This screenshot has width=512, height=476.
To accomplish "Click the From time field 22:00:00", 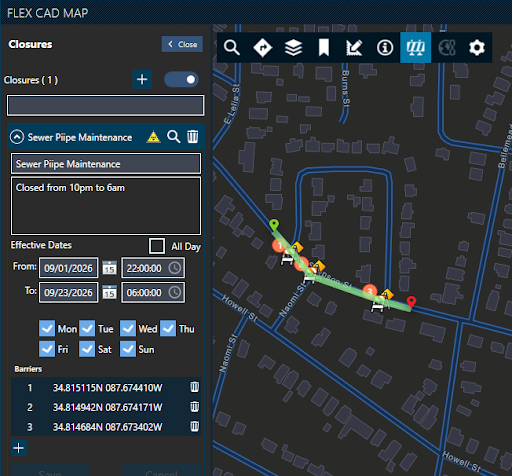I will [153, 268].
